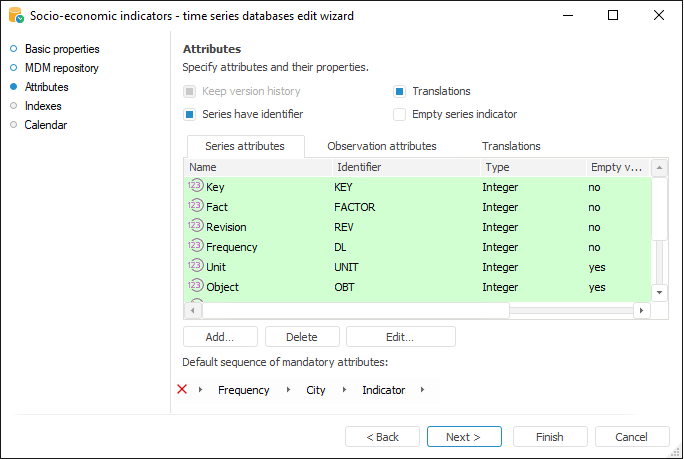Expand the arrow after Frequency in sequence
This screenshot has height=459, width=684.
[286, 390]
